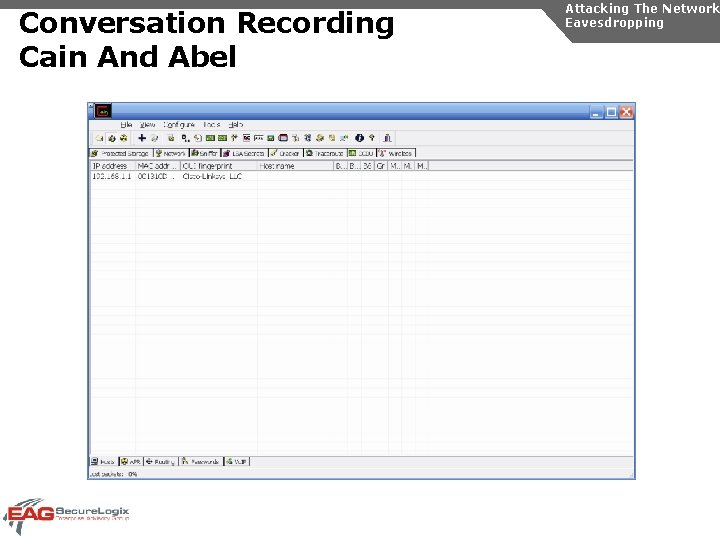The width and height of the screenshot is (720, 540).
Task: Sort by the MAC address column header
Action: click(158, 166)
